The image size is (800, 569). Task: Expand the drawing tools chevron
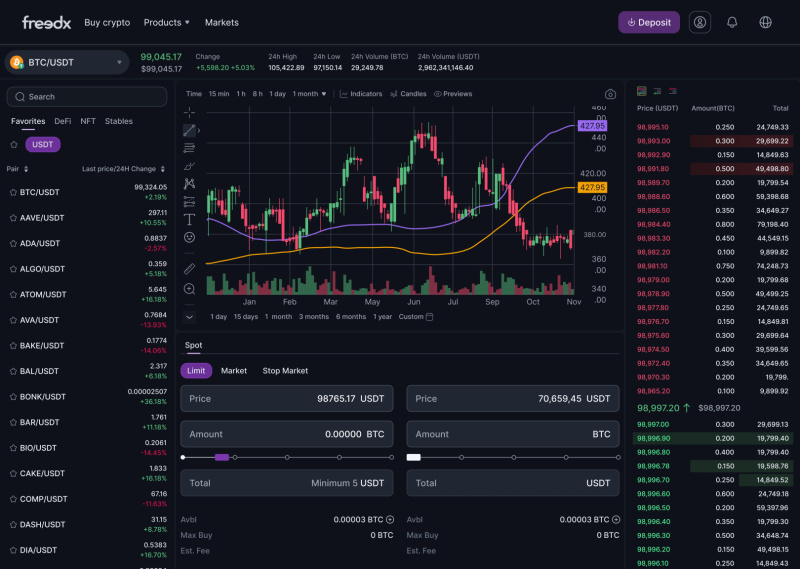(189, 317)
